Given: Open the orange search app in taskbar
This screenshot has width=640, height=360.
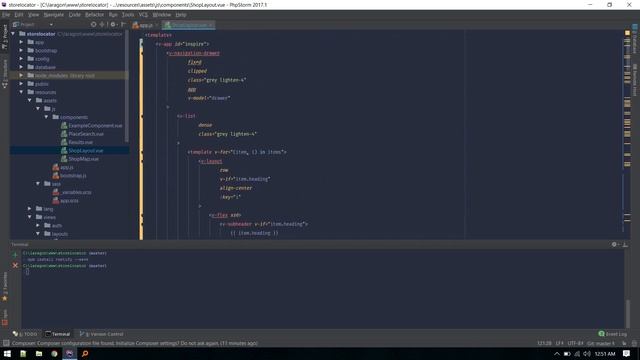Looking at the screenshot, I should click(85, 353).
